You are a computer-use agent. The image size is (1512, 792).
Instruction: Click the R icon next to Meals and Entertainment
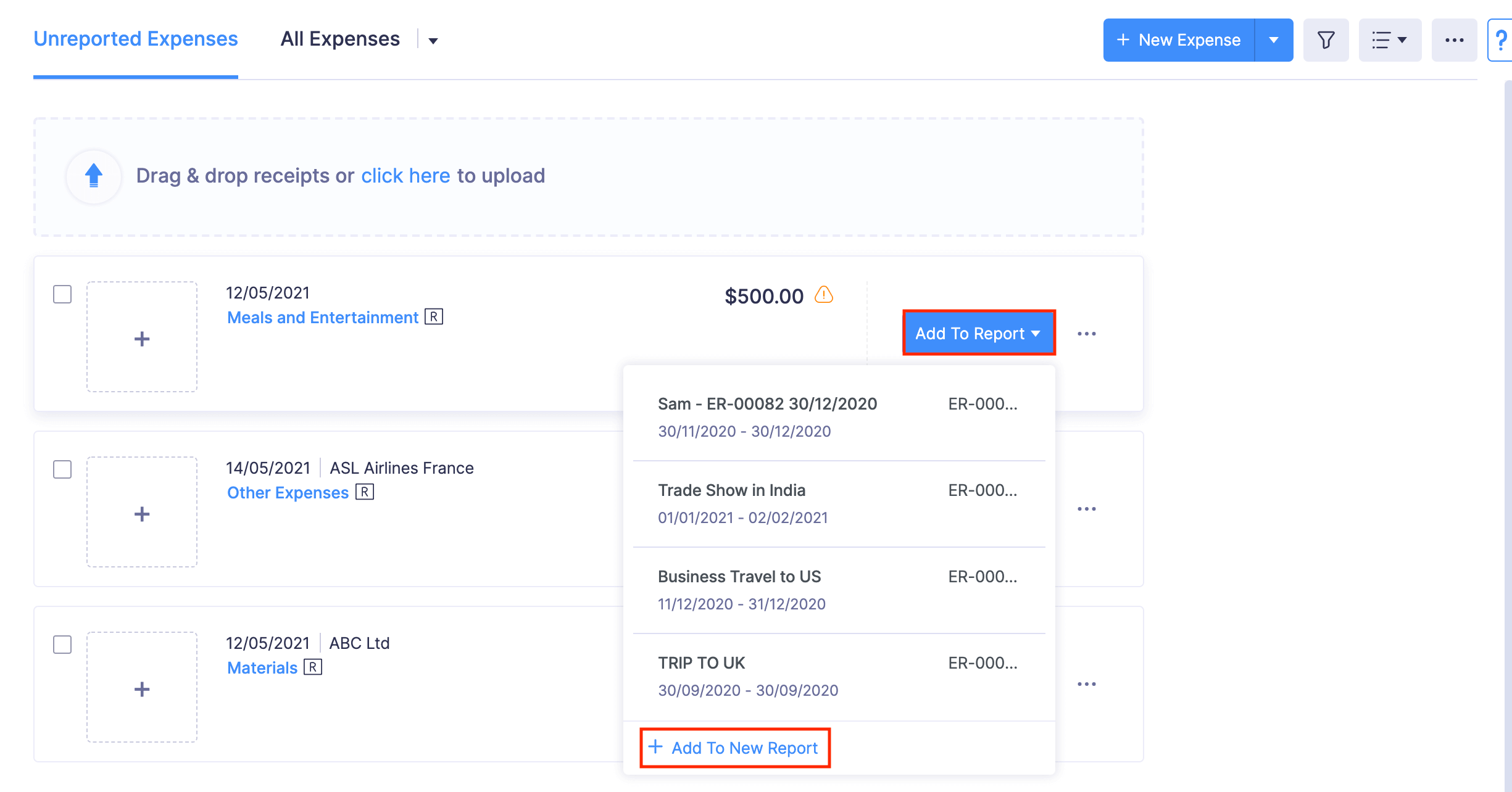click(434, 316)
